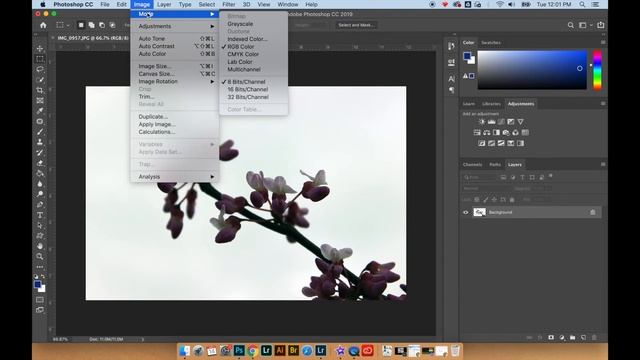
Task: Switch to the Swatches tab
Action: (x=491, y=42)
